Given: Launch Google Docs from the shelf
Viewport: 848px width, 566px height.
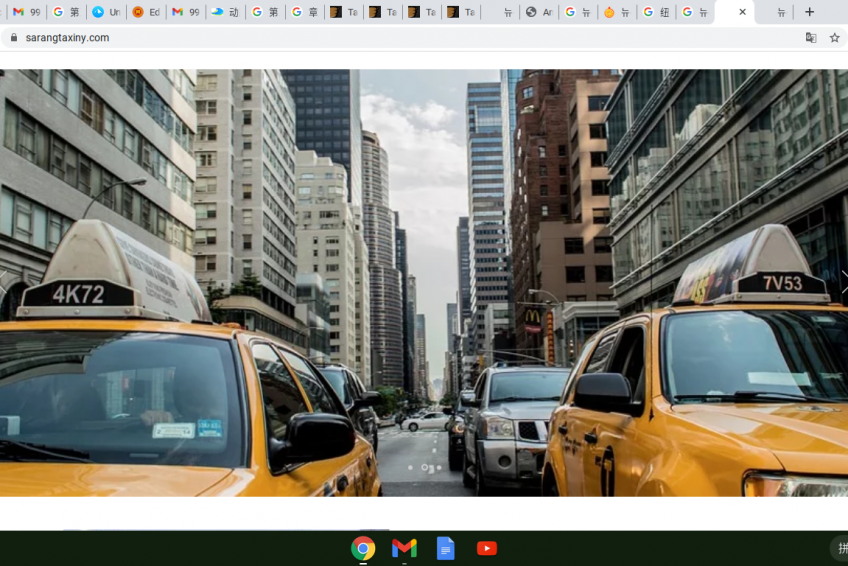Looking at the screenshot, I should pos(446,548).
